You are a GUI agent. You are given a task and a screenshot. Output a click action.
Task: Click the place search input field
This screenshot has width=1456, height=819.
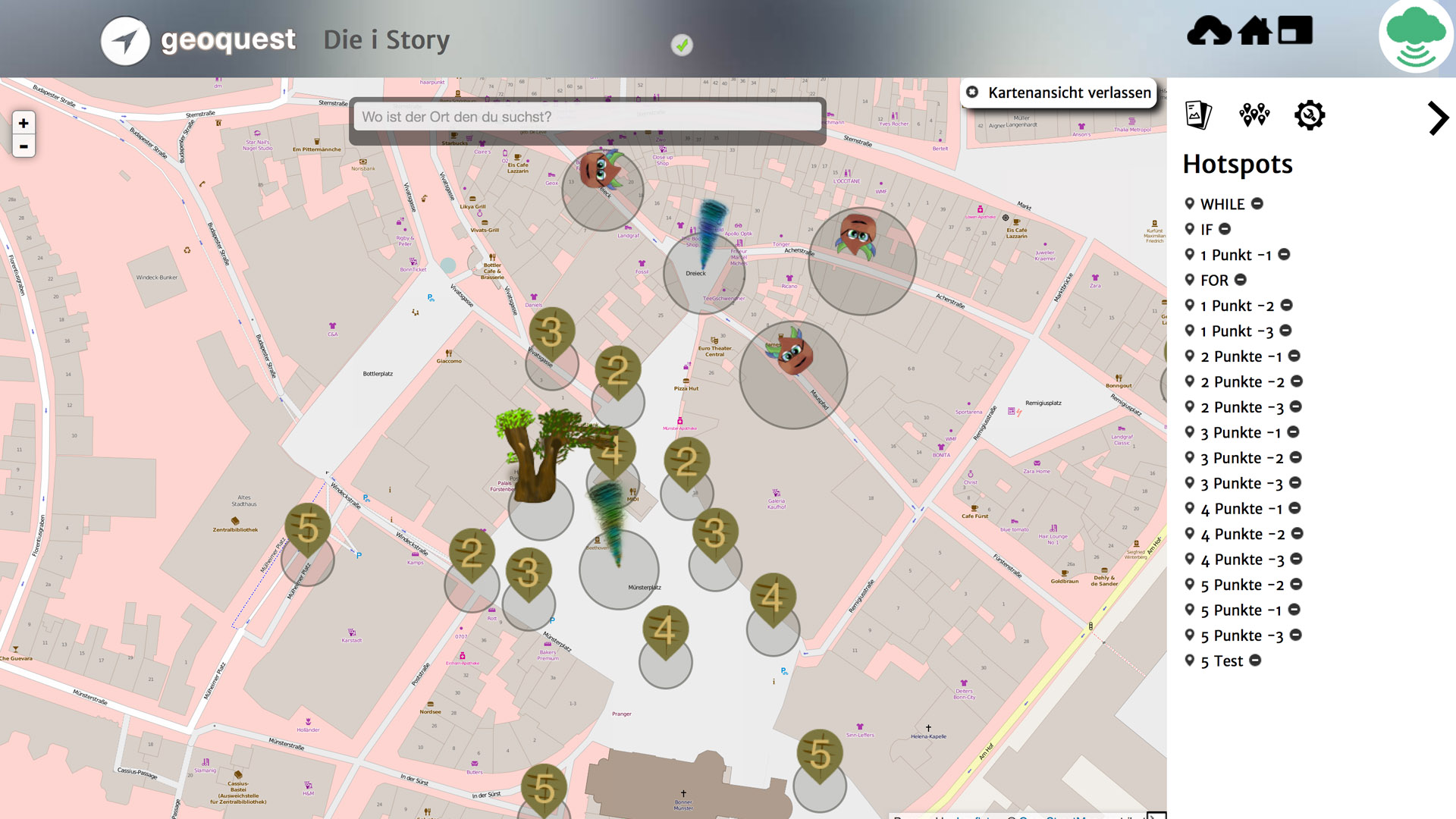pyautogui.click(x=587, y=117)
